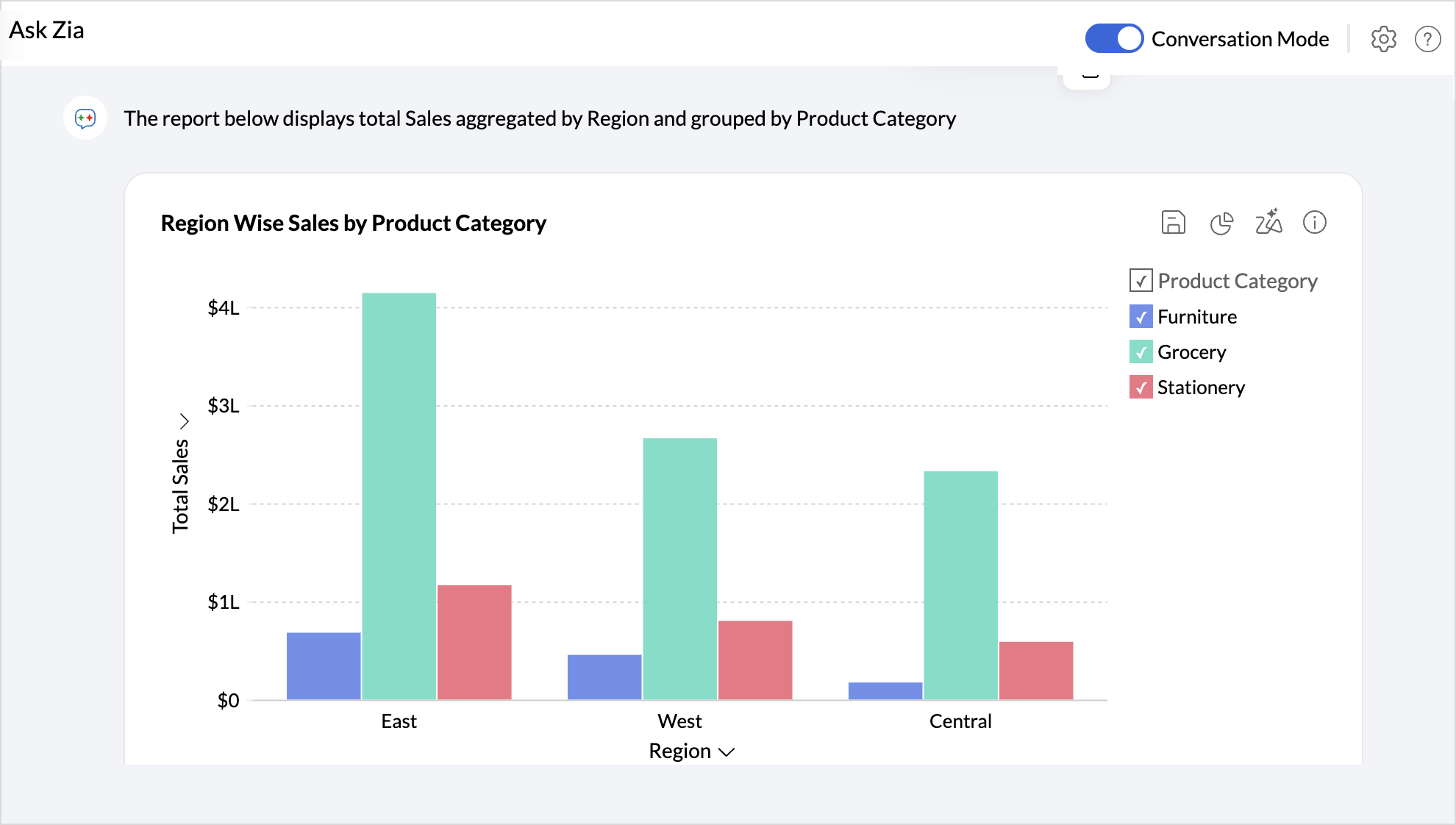The width and height of the screenshot is (1456, 825).
Task: Click the save report icon
Action: coord(1173,222)
